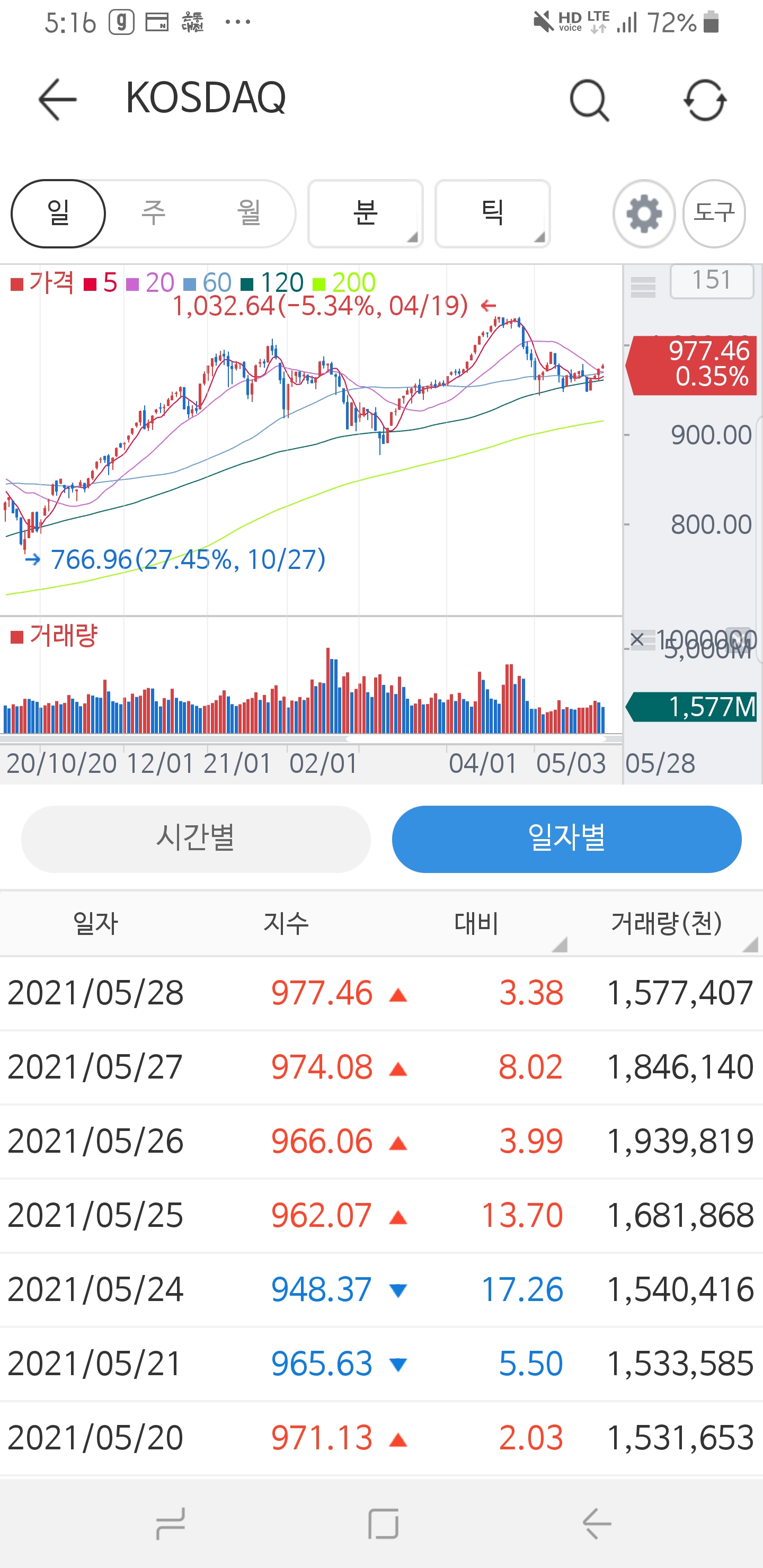The height and width of the screenshot is (1568, 763).
Task: Tap the 900.00 price axis label
Action: [711, 435]
